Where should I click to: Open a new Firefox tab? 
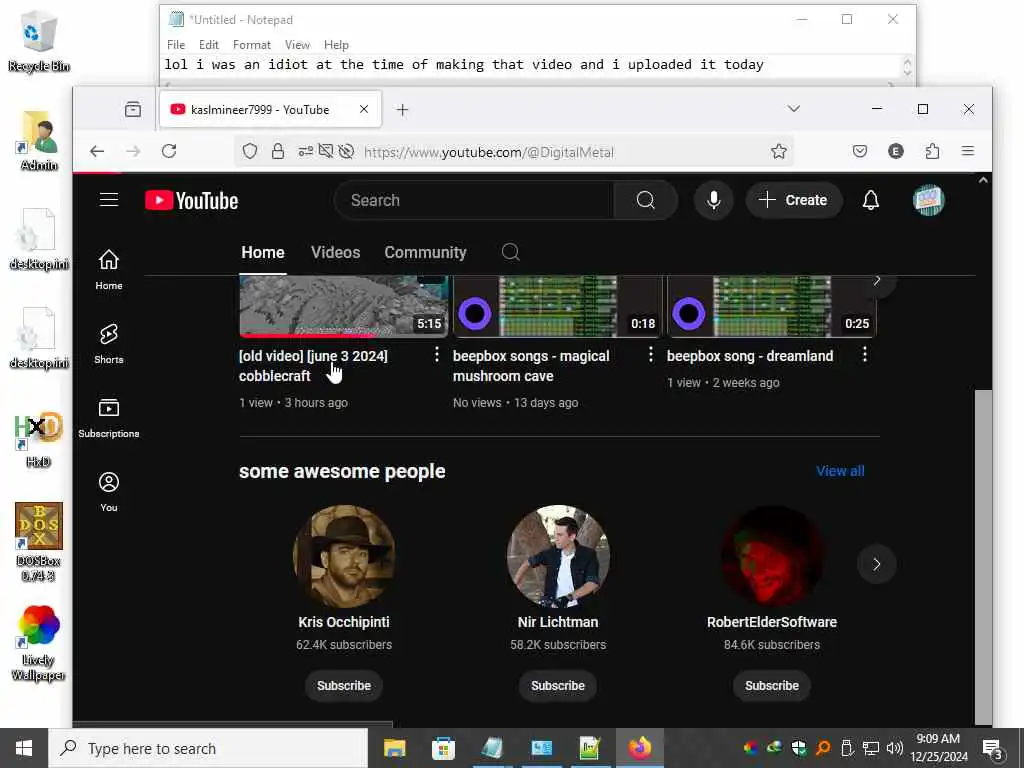tap(402, 110)
